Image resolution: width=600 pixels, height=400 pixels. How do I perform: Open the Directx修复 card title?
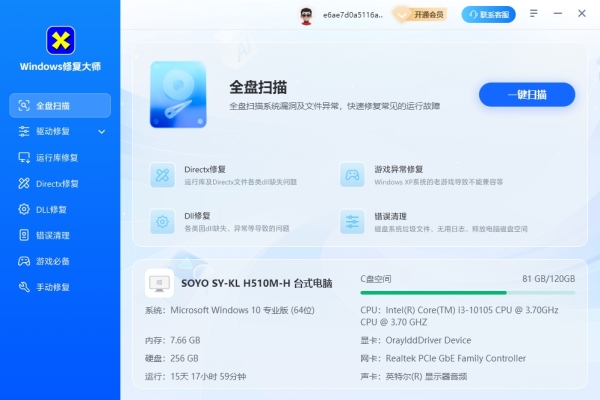pos(205,169)
